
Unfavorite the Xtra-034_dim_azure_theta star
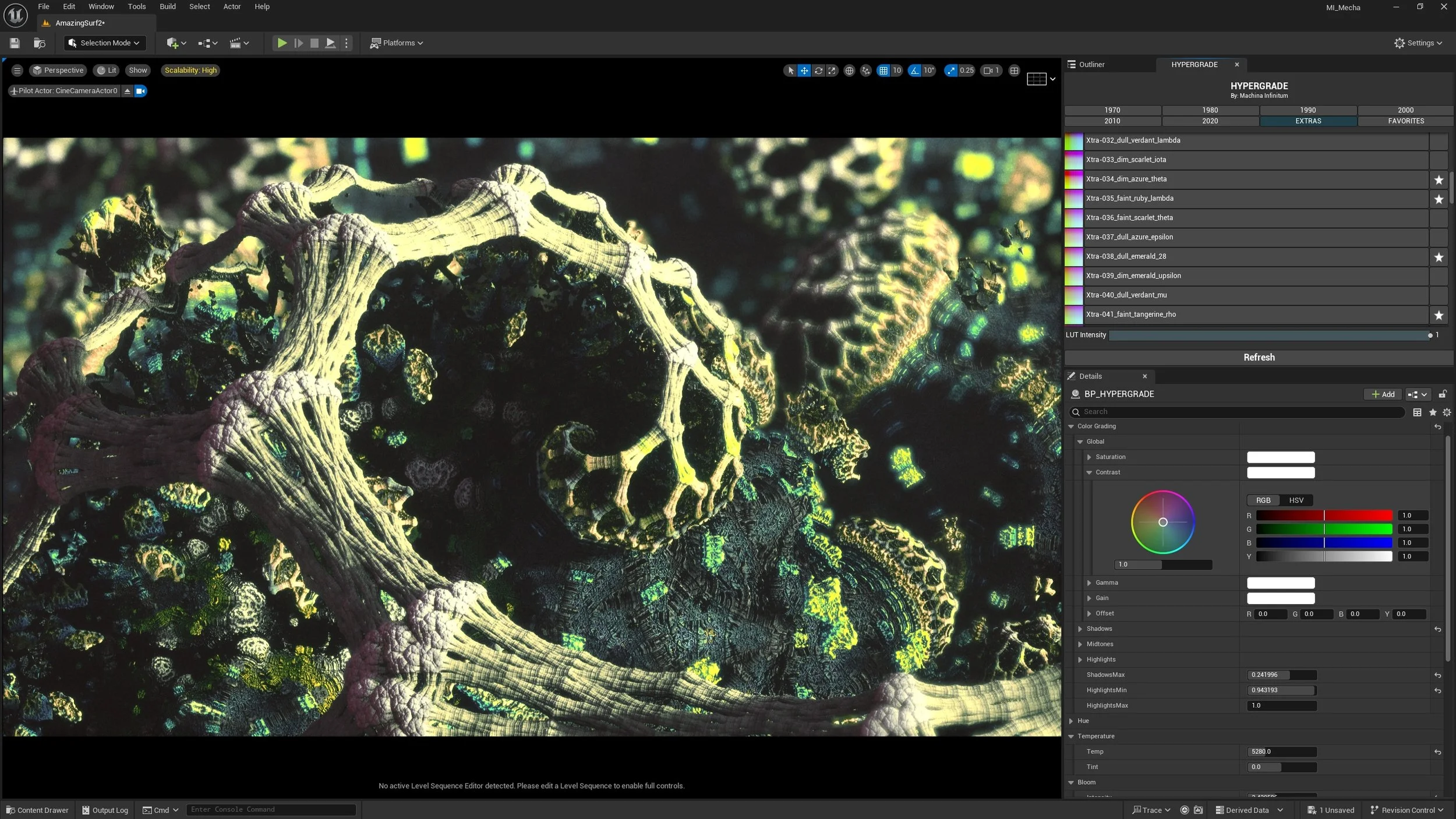tap(1439, 179)
